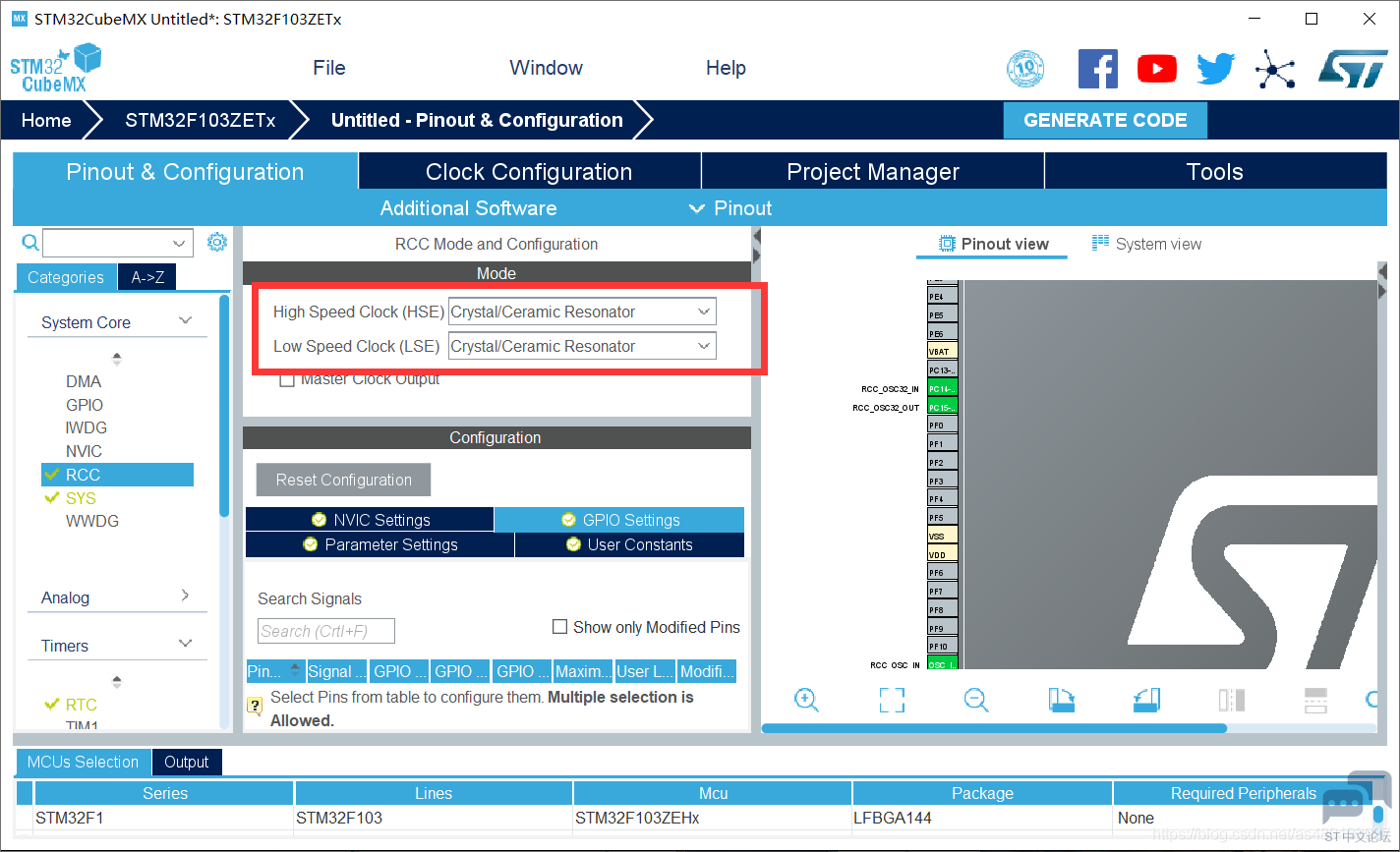Screen dimensions: 1400x852
Task: Fit the chip to the pinout view
Action: (x=892, y=700)
